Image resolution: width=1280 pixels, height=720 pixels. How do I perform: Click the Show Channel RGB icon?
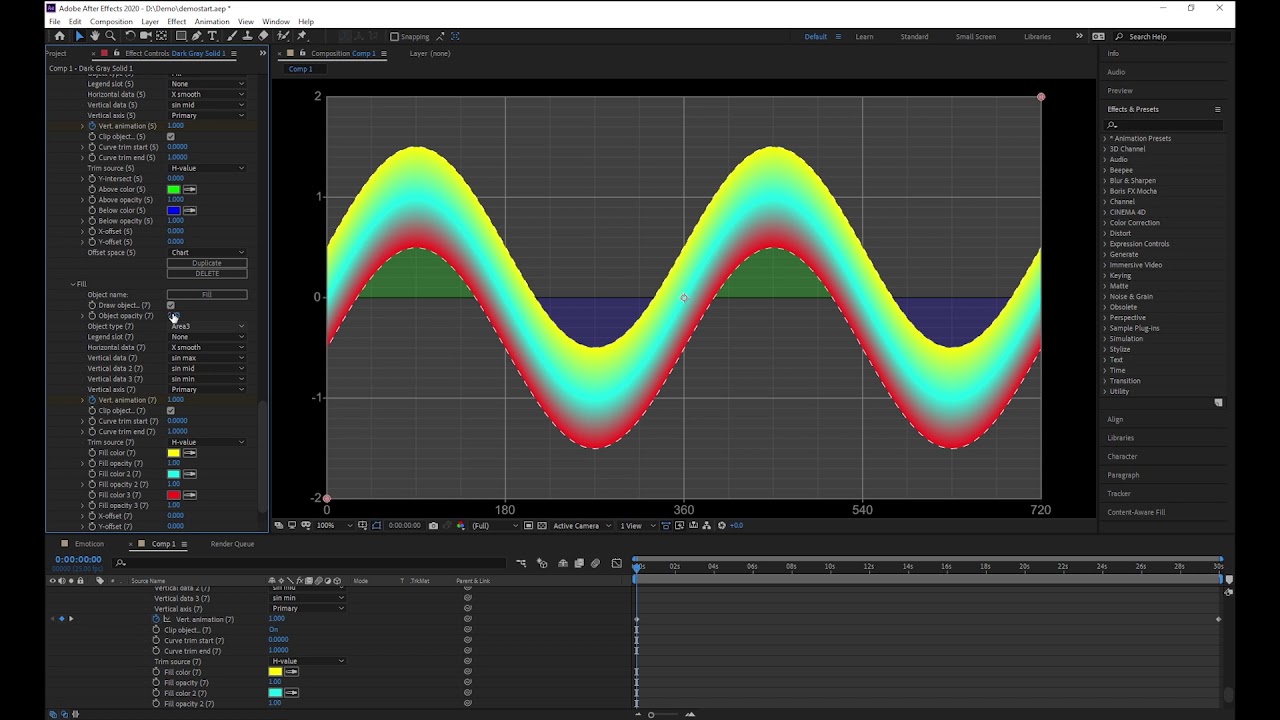pyautogui.click(x=460, y=525)
